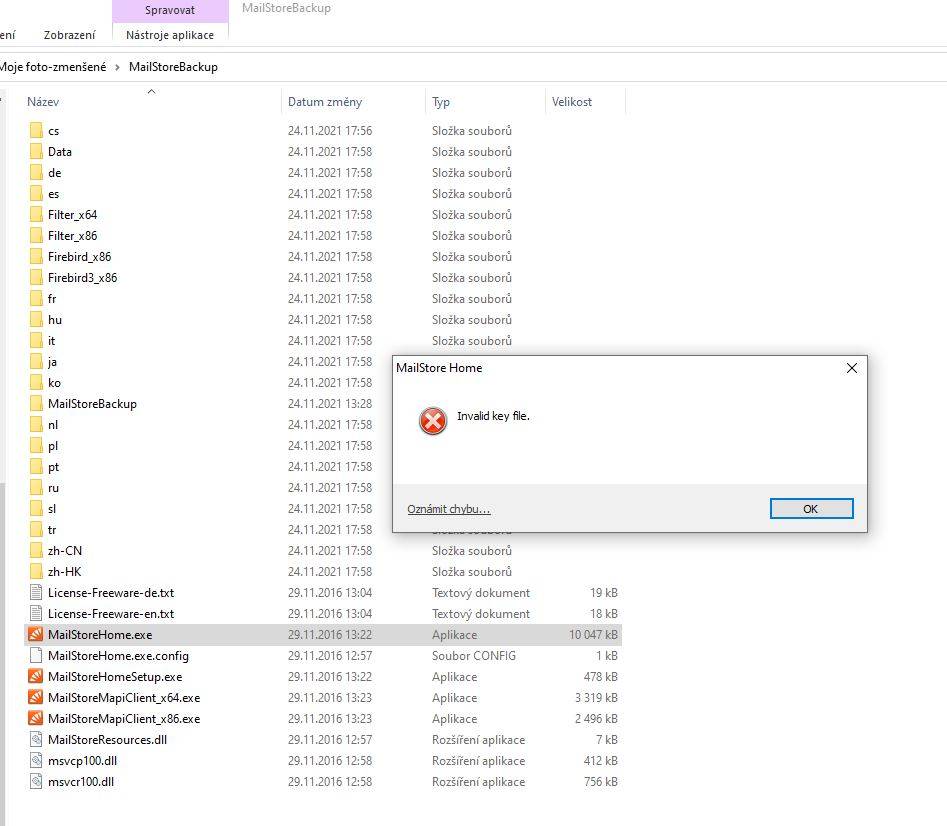Select the zh-CN folder icon
The width and height of the screenshot is (947, 826).
point(36,551)
